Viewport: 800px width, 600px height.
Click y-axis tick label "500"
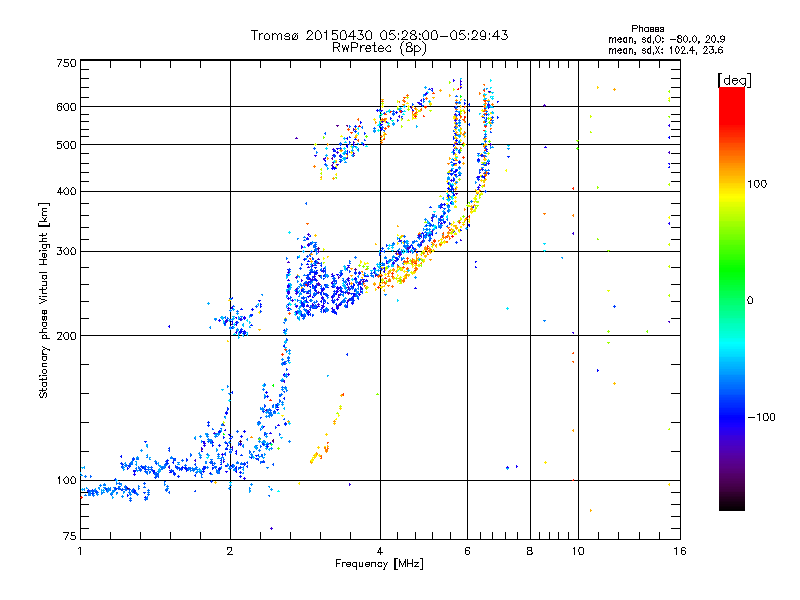tap(66, 145)
